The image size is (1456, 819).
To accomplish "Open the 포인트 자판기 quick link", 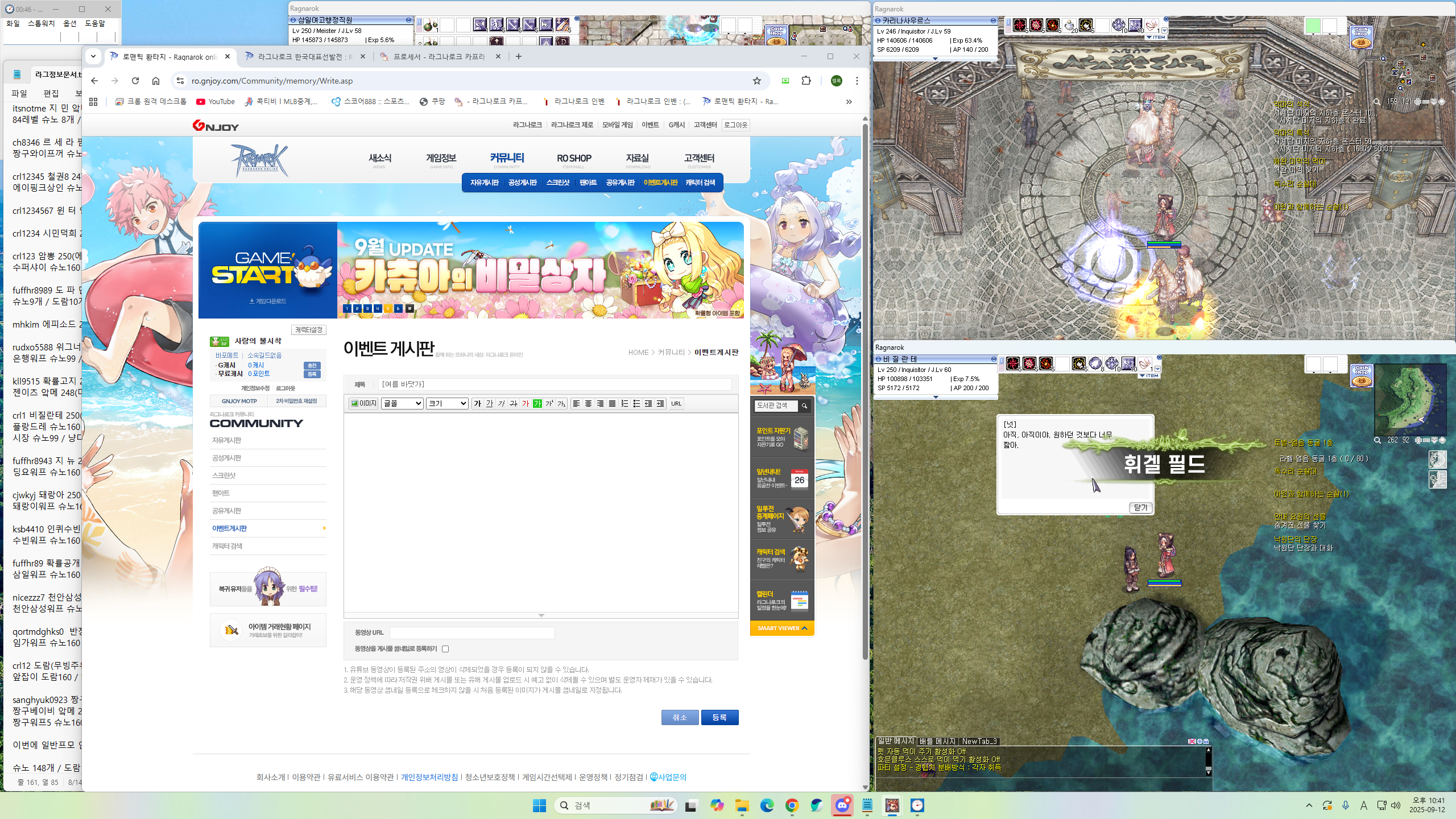I will pos(782,438).
